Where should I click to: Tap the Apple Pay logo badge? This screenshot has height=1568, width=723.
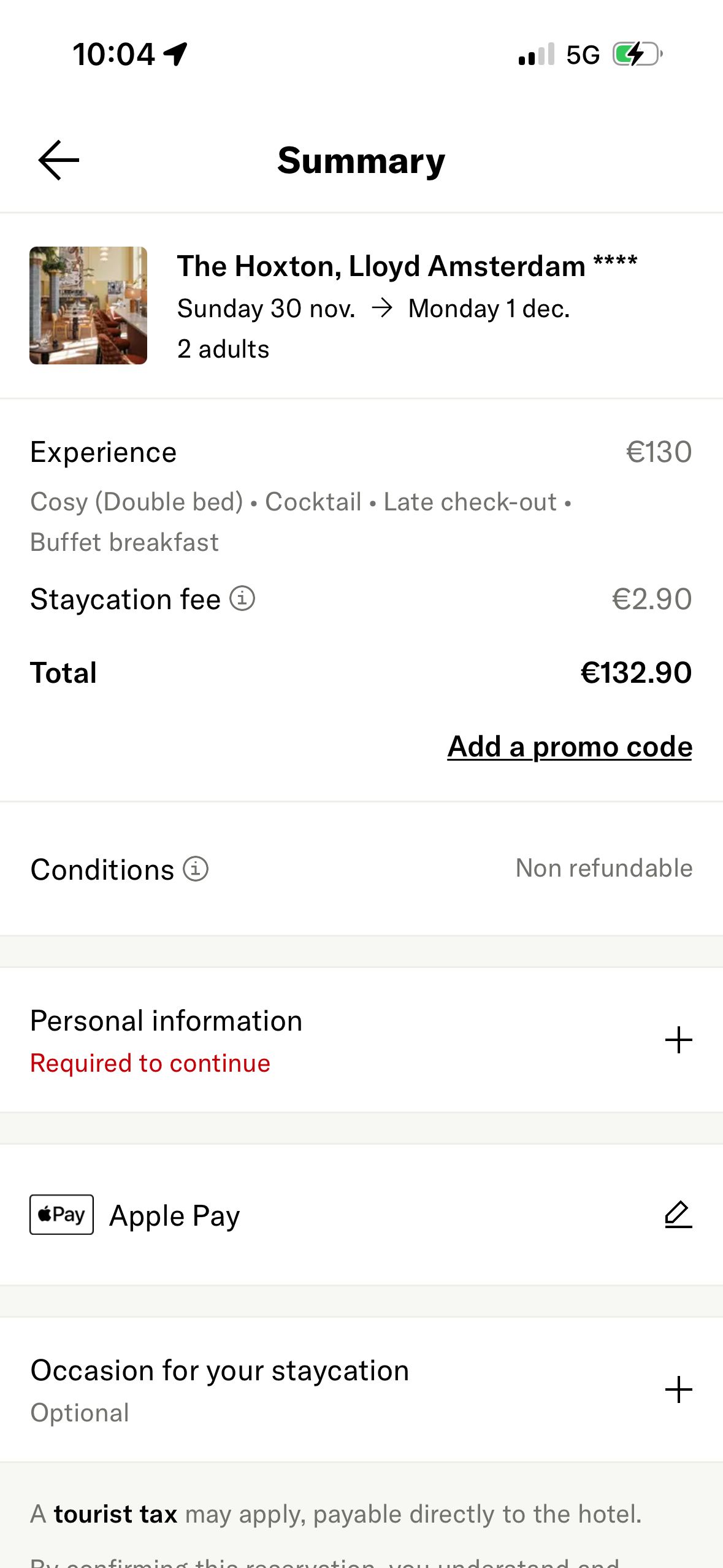pyautogui.click(x=61, y=1215)
